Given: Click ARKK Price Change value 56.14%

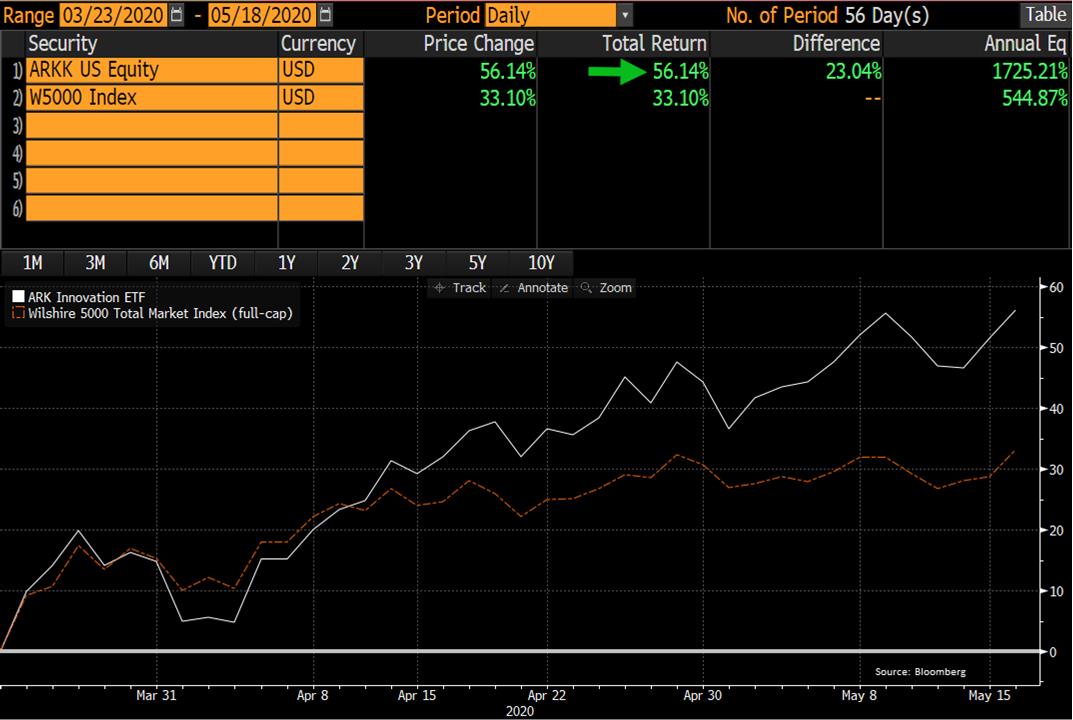Looking at the screenshot, I should tap(508, 70).
